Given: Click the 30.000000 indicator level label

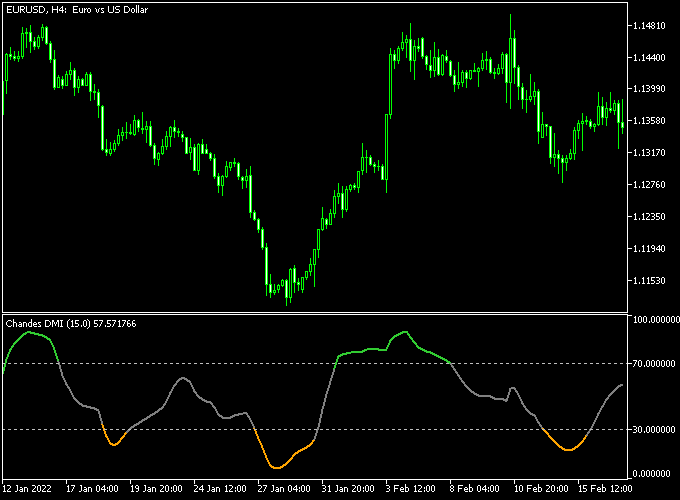Looking at the screenshot, I should tap(656, 430).
